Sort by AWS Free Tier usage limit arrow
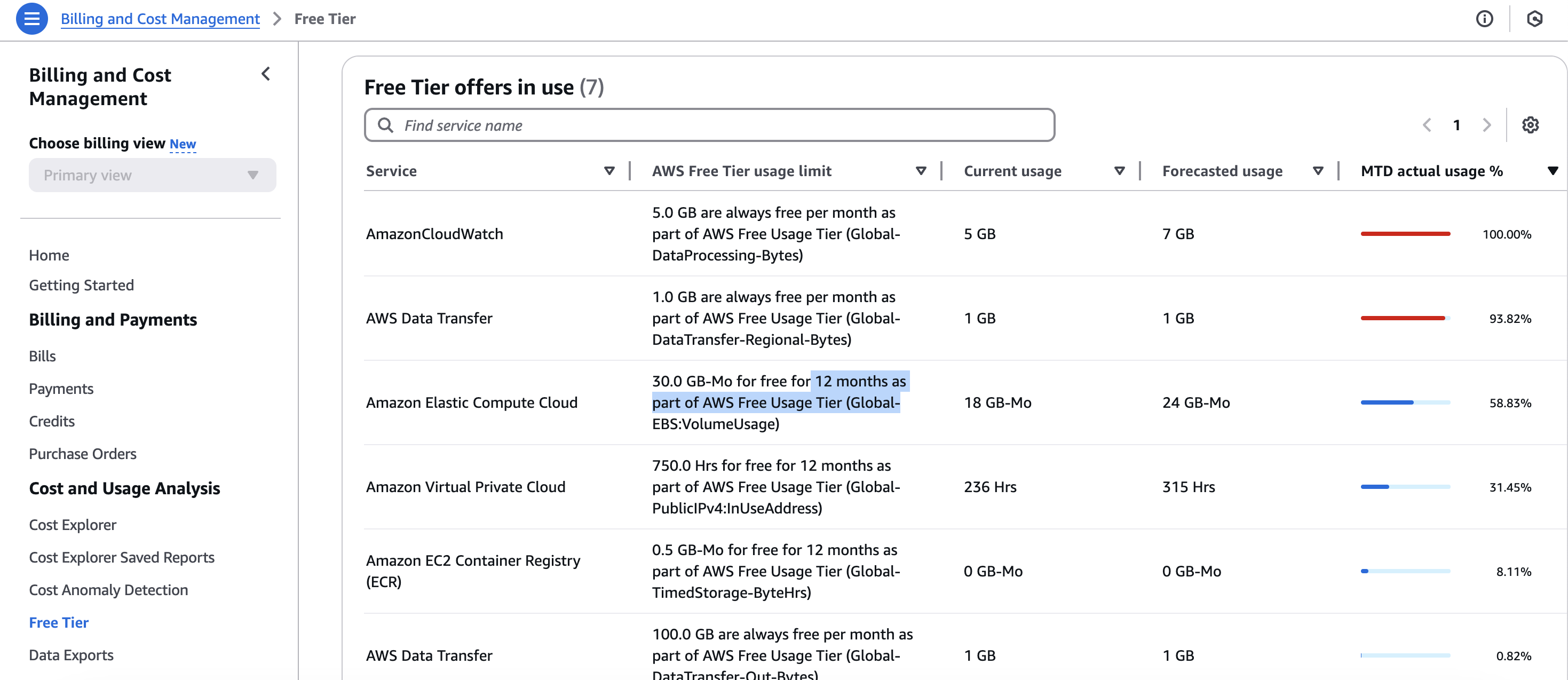 (x=921, y=171)
